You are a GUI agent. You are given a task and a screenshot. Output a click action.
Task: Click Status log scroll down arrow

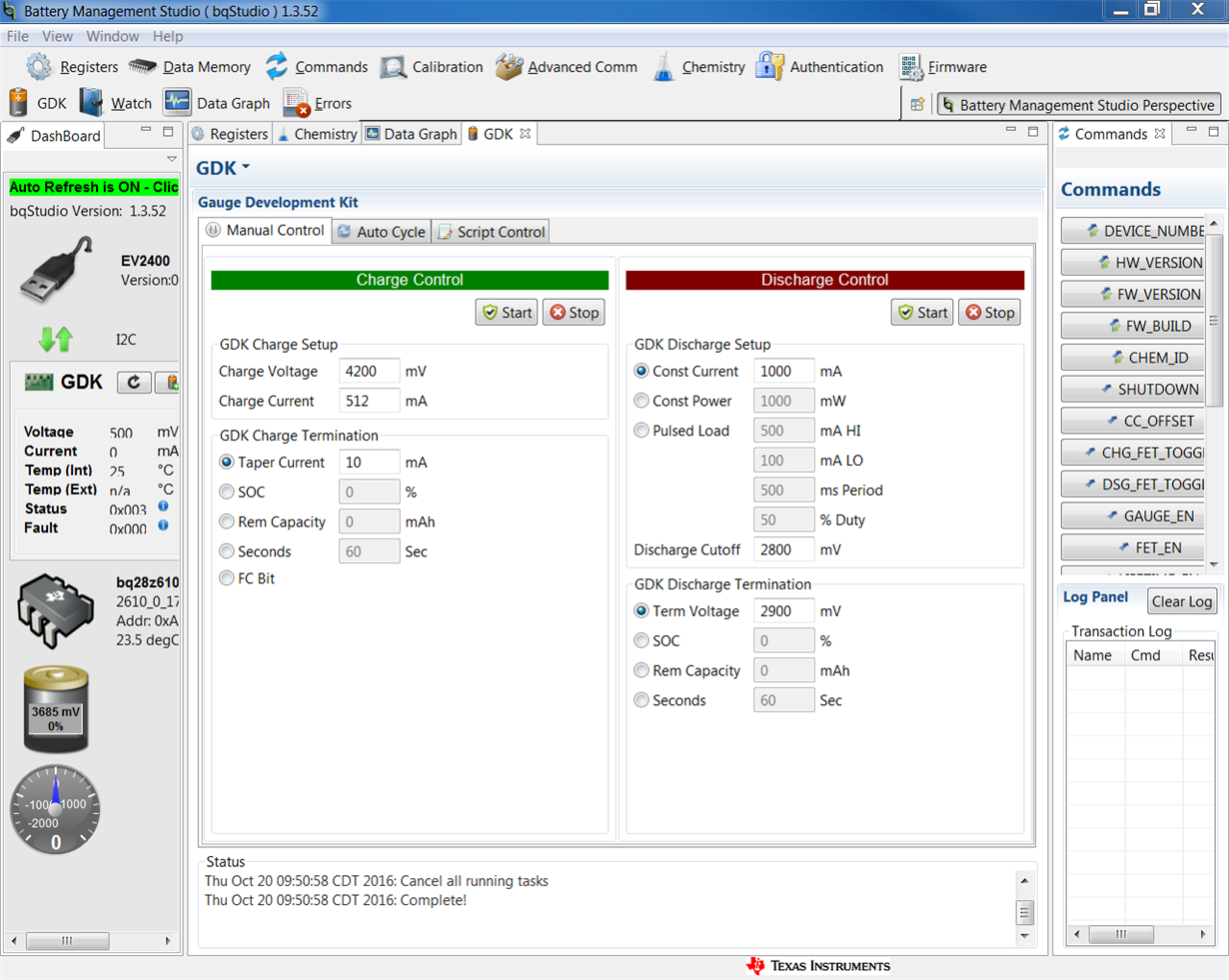pyautogui.click(x=1024, y=937)
